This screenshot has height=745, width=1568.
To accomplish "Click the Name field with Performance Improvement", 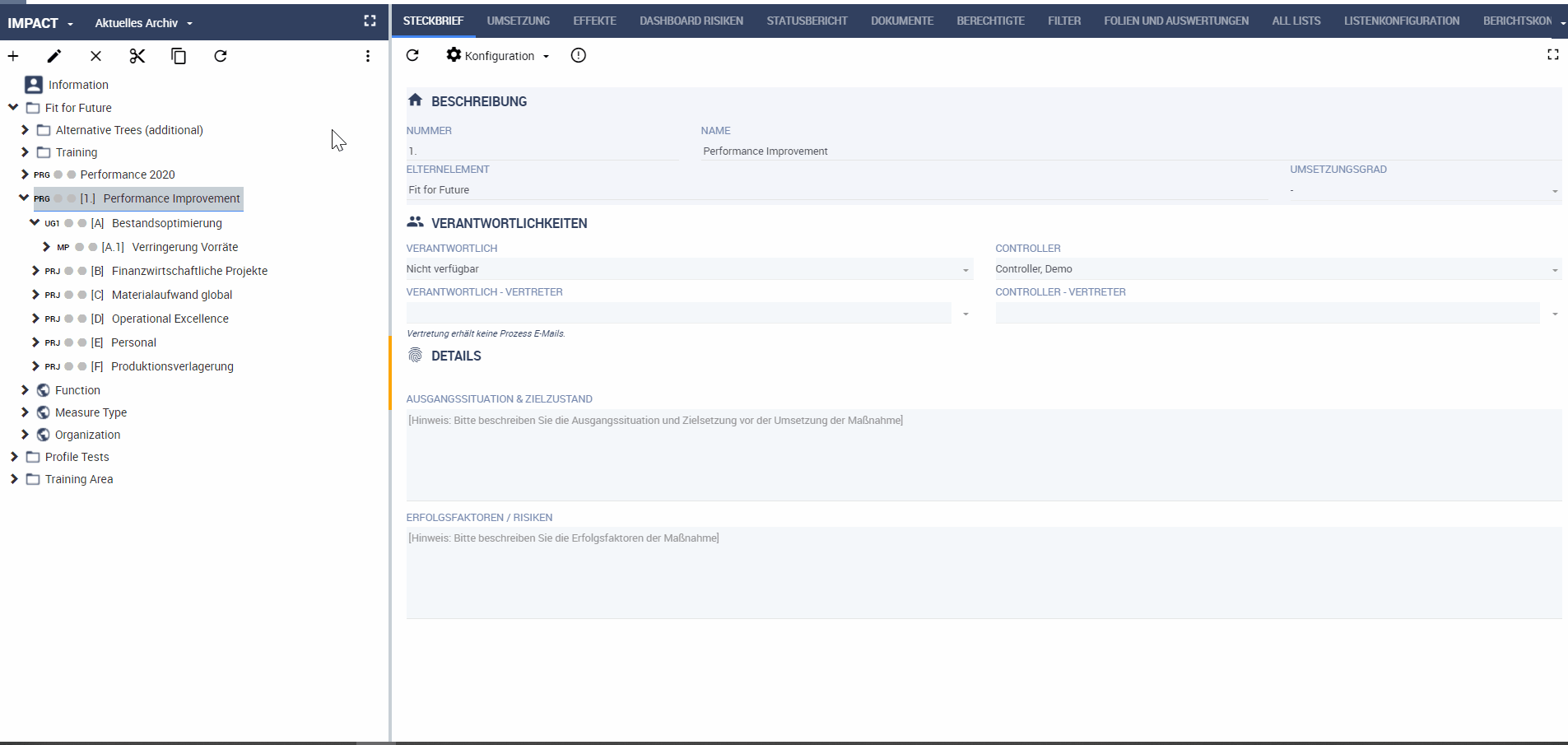I will 1131,151.
